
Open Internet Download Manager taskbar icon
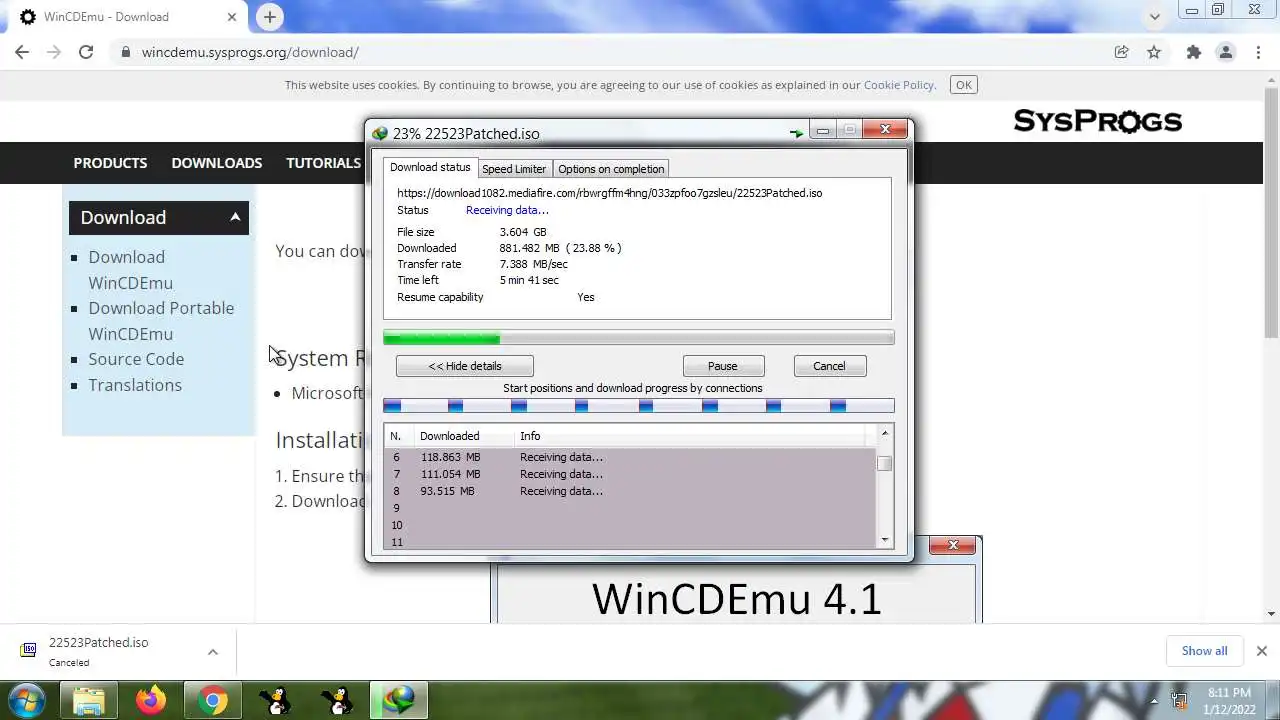click(400, 700)
